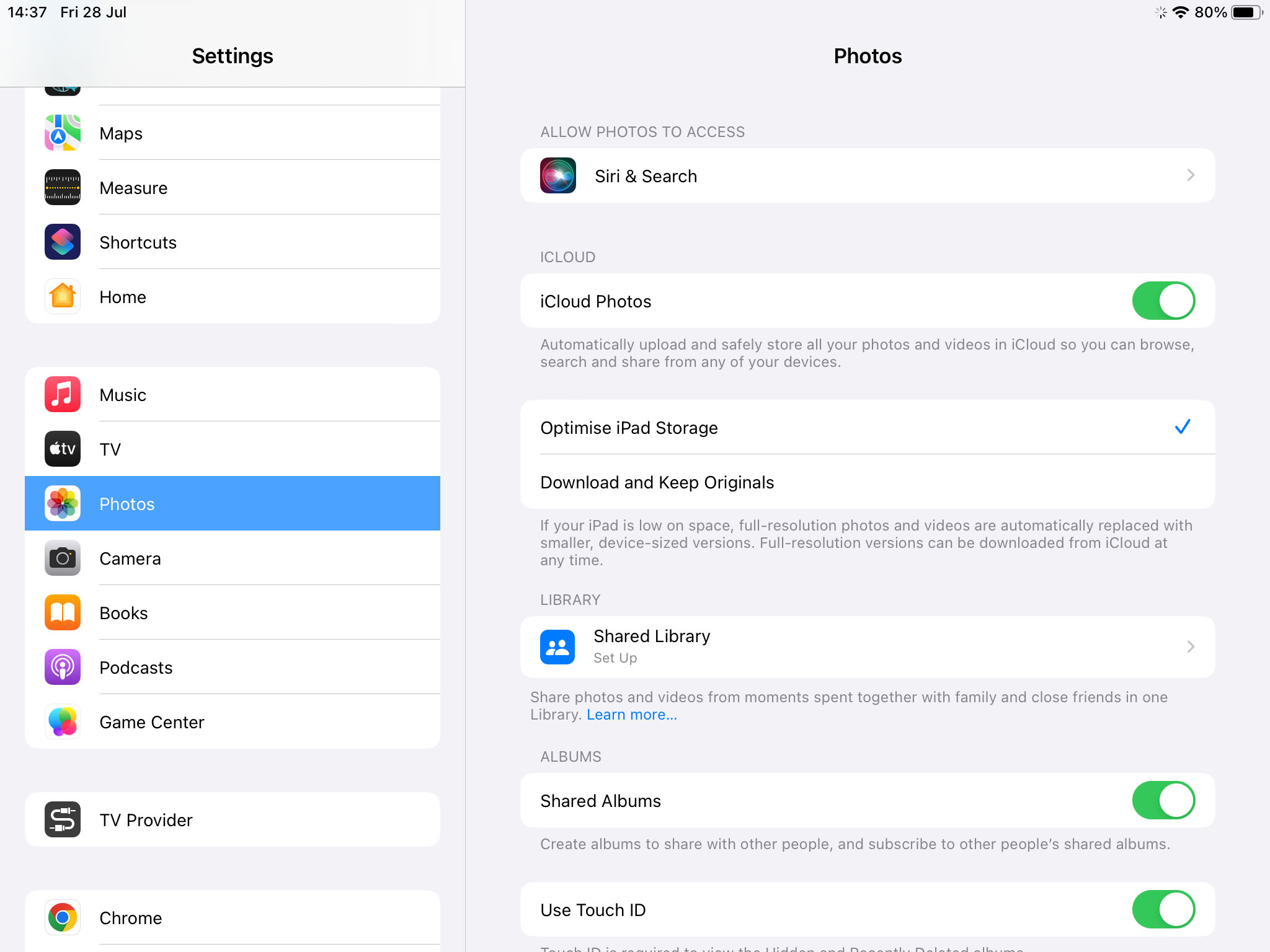The height and width of the screenshot is (952, 1270).
Task: Tap the blue Optimise storage checkmark
Action: point(1183,426)
